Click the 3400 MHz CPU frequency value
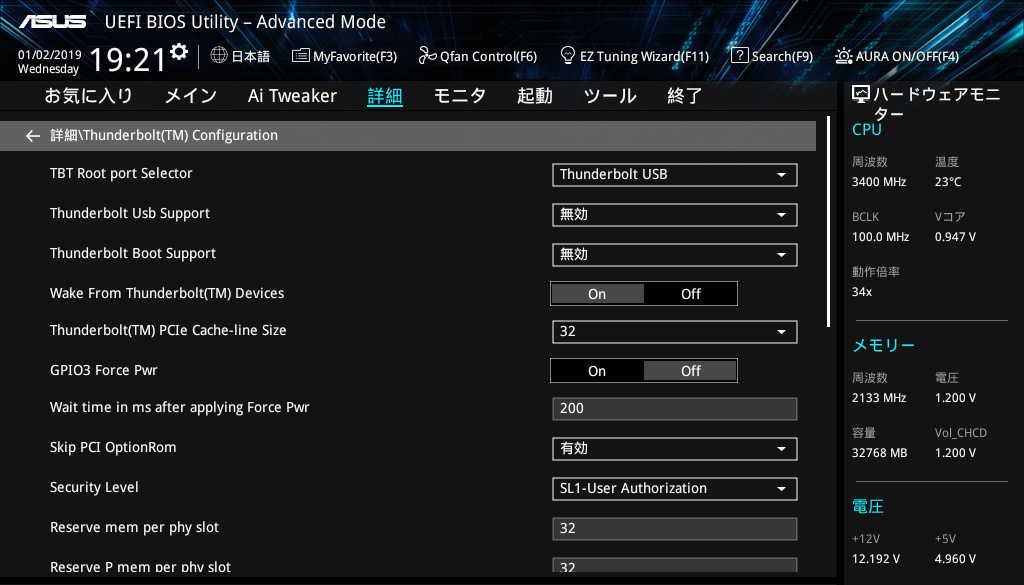 879,182
